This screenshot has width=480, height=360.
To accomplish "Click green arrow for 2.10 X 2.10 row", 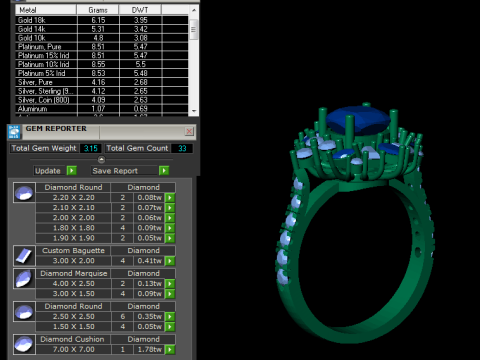I will (x=170, y=208).
